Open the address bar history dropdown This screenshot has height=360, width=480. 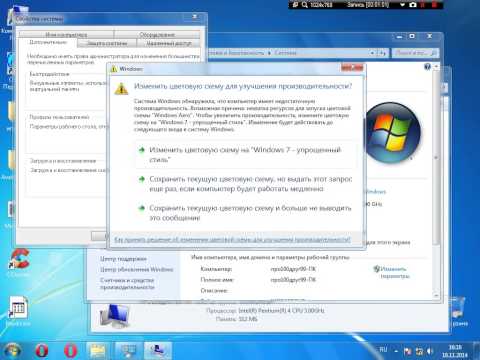point(372,53)
